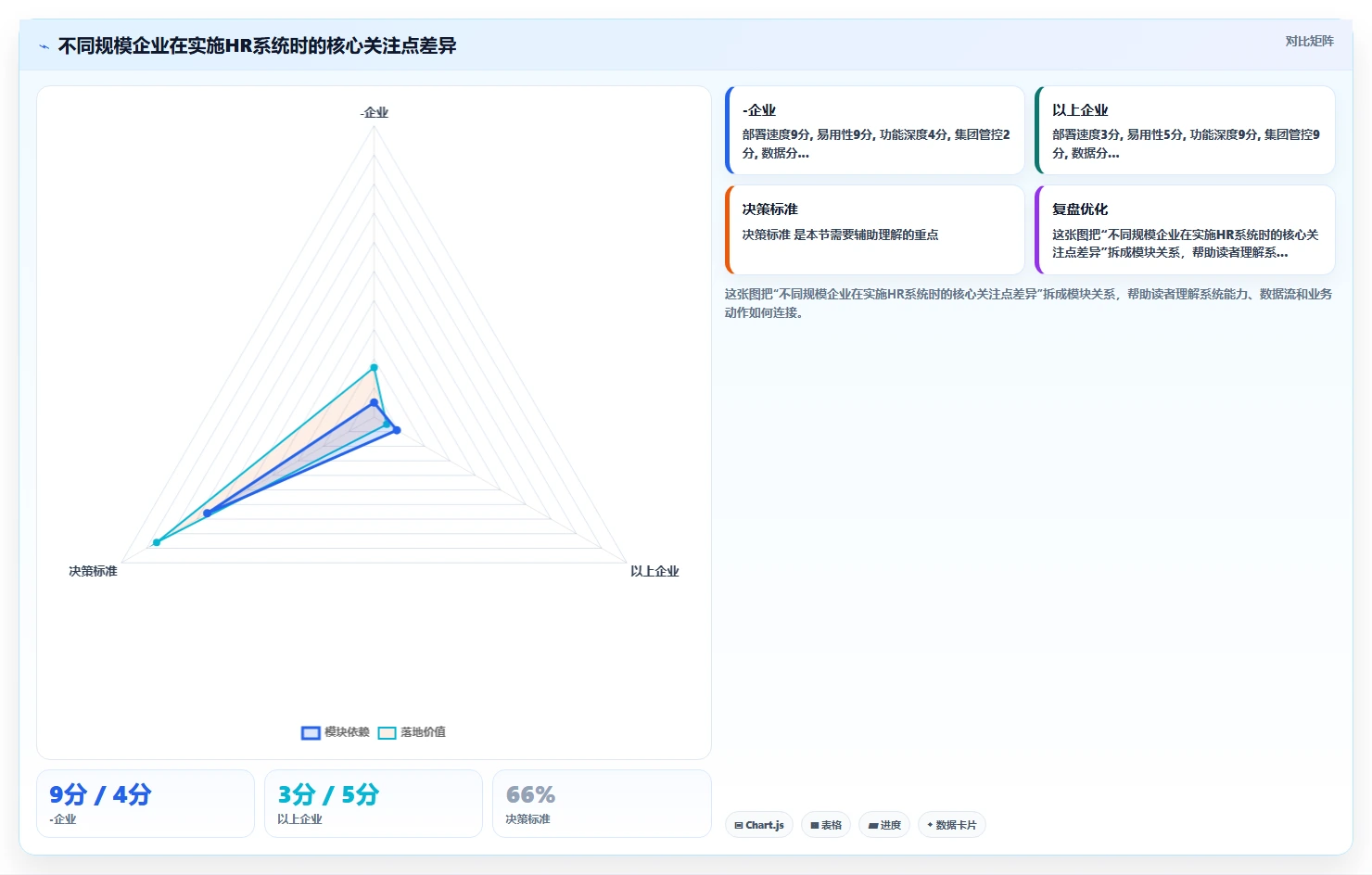This screenshot has width=1372, height=875.
Task: Click the Chart.js tag chip
Action: click(x=758, y=825)
